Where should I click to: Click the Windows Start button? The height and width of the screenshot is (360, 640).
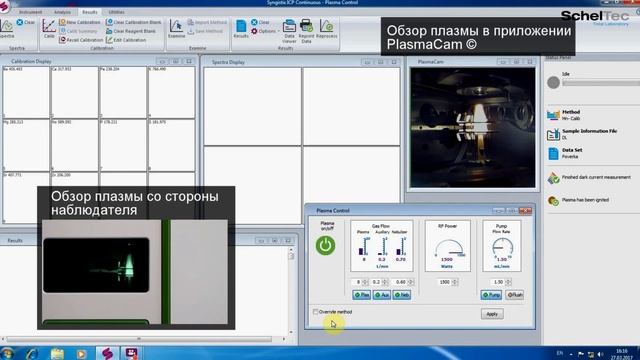pyautogui.click(x=7, y=353)
